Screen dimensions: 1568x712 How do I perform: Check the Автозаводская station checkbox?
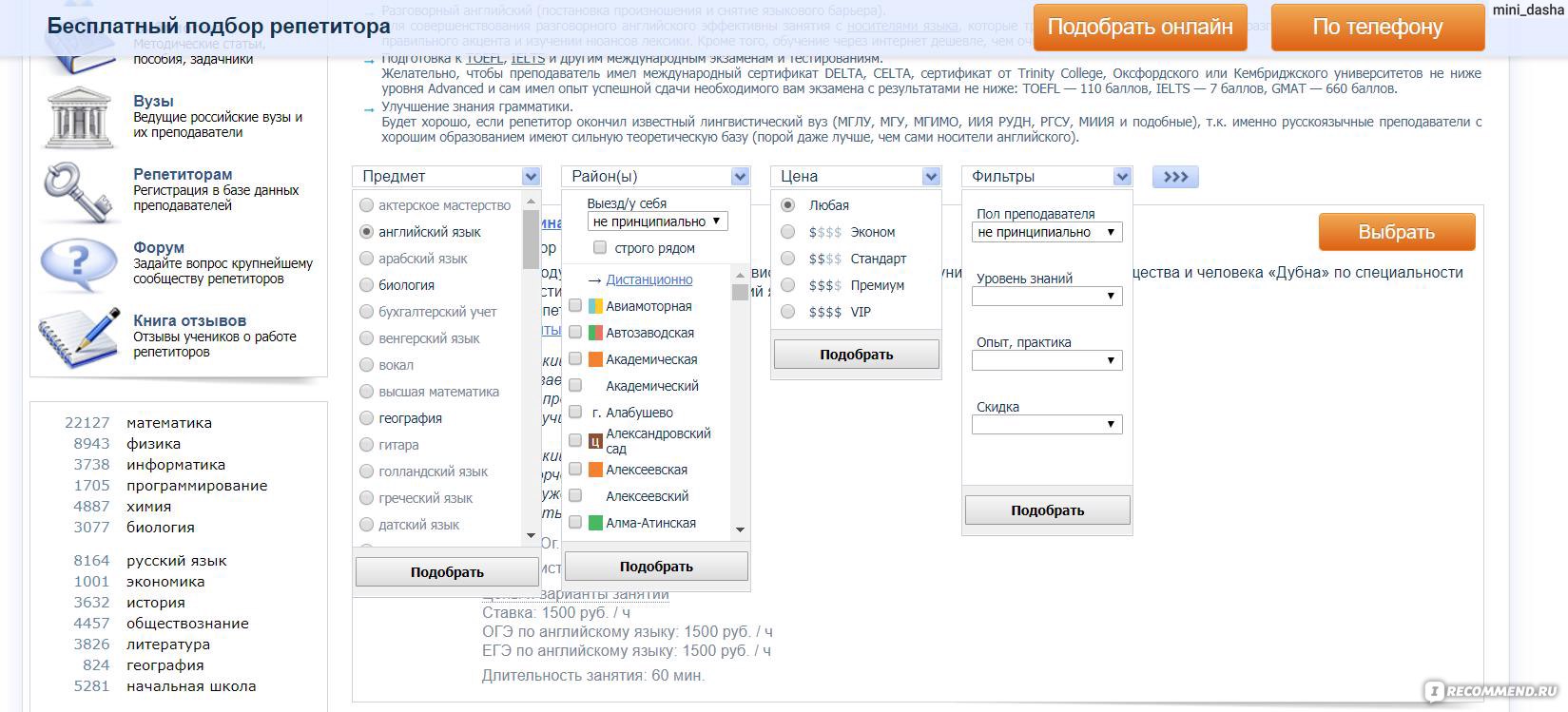(x=574, y=333)
